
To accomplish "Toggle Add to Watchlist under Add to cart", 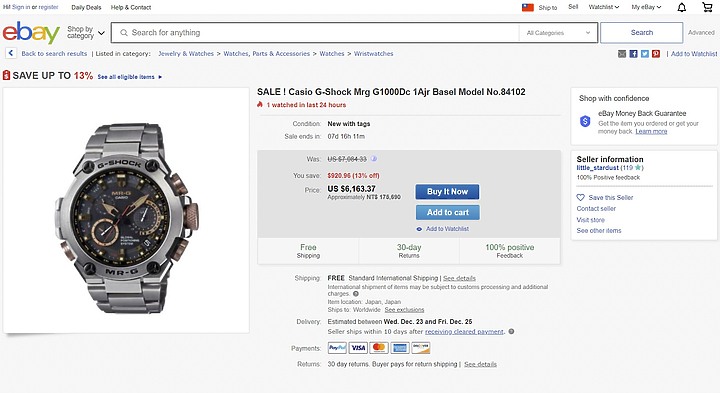I will click(443, 229).
